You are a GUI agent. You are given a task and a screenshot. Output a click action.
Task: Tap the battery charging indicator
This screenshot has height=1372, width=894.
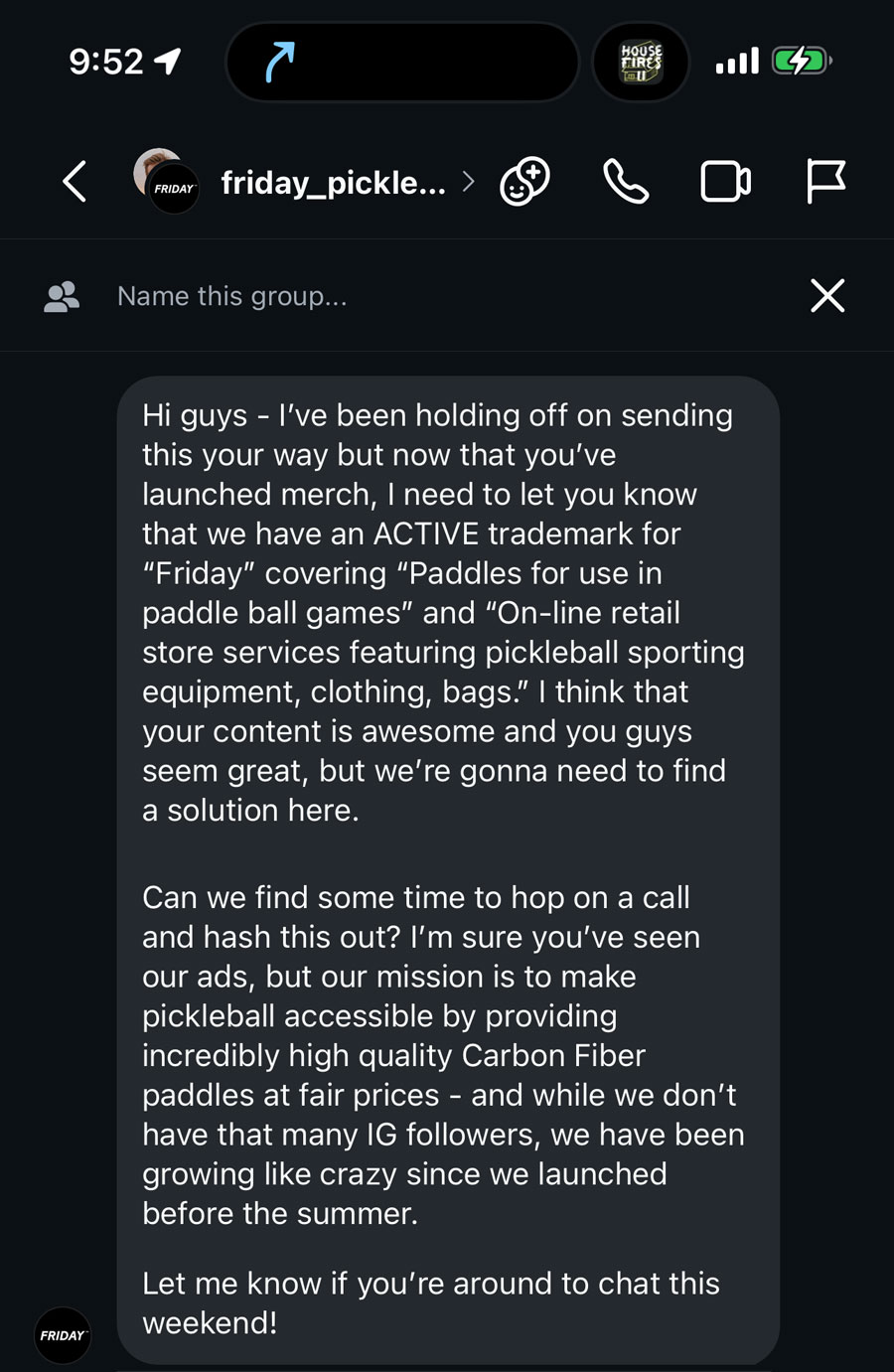click(801, 62)
